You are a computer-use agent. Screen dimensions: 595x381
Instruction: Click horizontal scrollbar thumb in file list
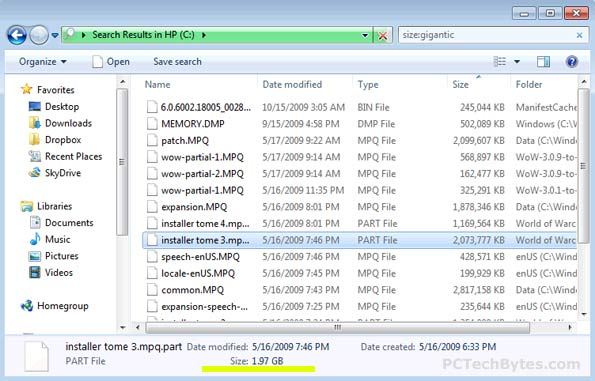coord(337,327)
